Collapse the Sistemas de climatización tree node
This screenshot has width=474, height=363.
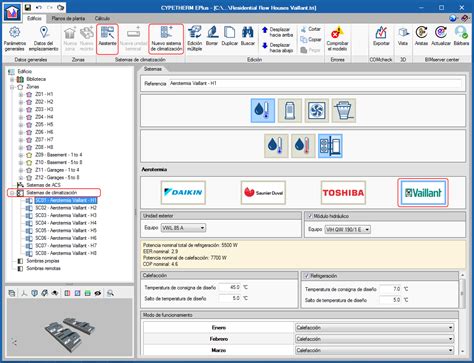point(12,193)
